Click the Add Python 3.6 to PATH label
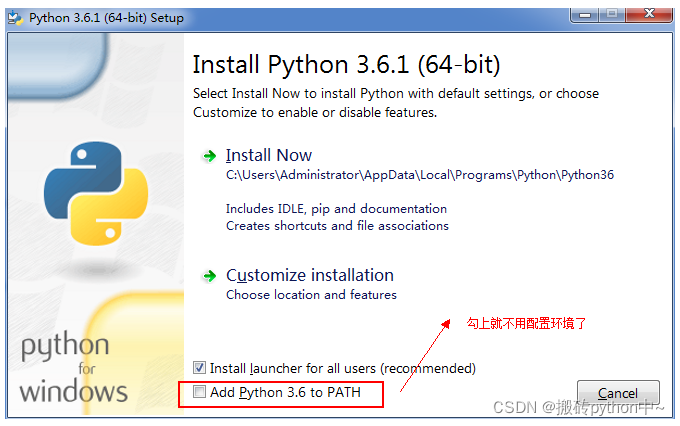Screen dimensions: 680x426 tap(285, 392)
